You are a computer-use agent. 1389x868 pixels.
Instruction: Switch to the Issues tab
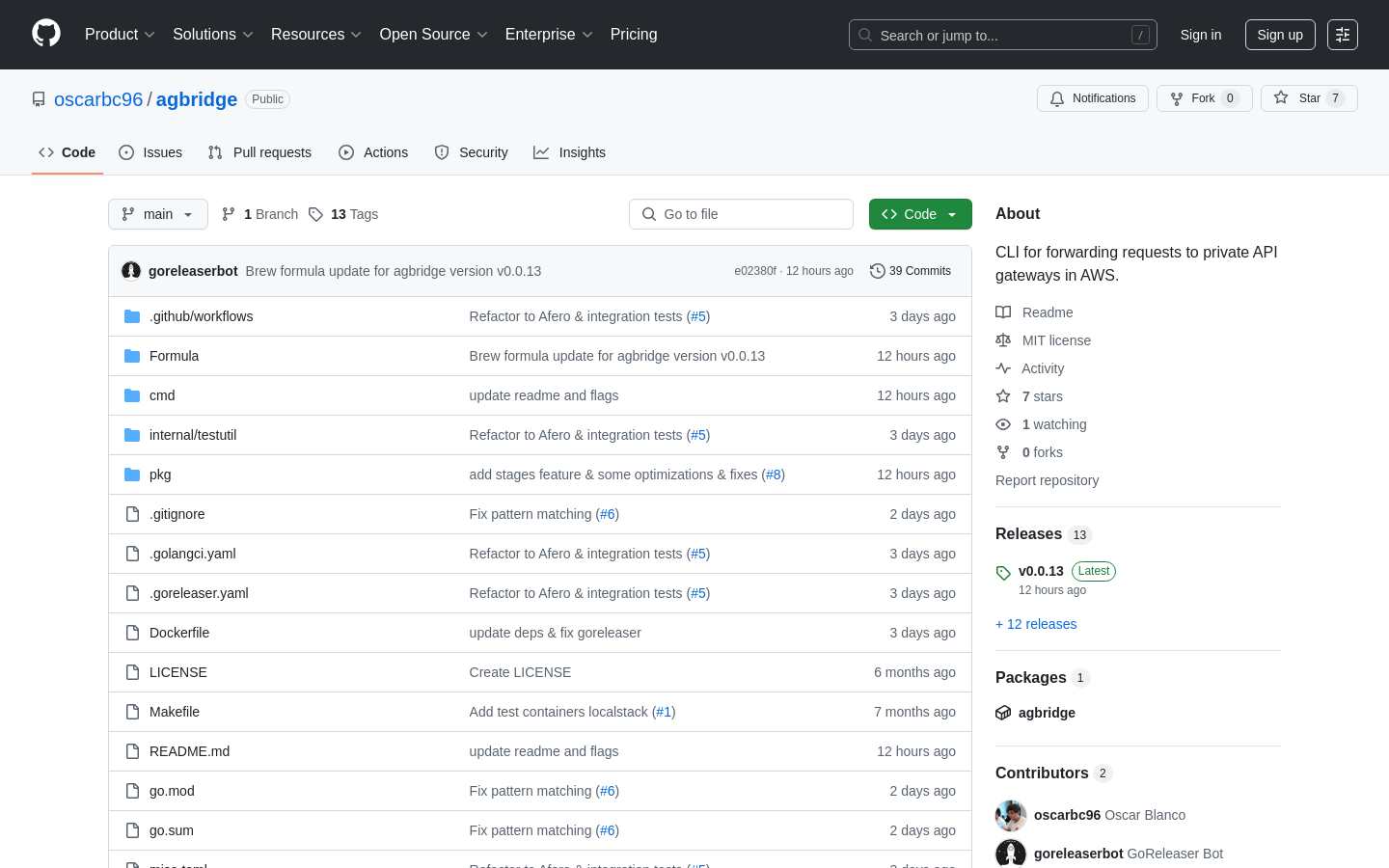point(150,152)
